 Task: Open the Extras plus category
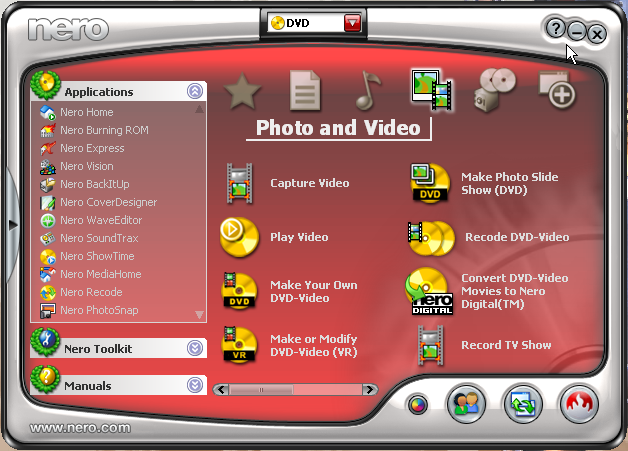pos(557,90)
